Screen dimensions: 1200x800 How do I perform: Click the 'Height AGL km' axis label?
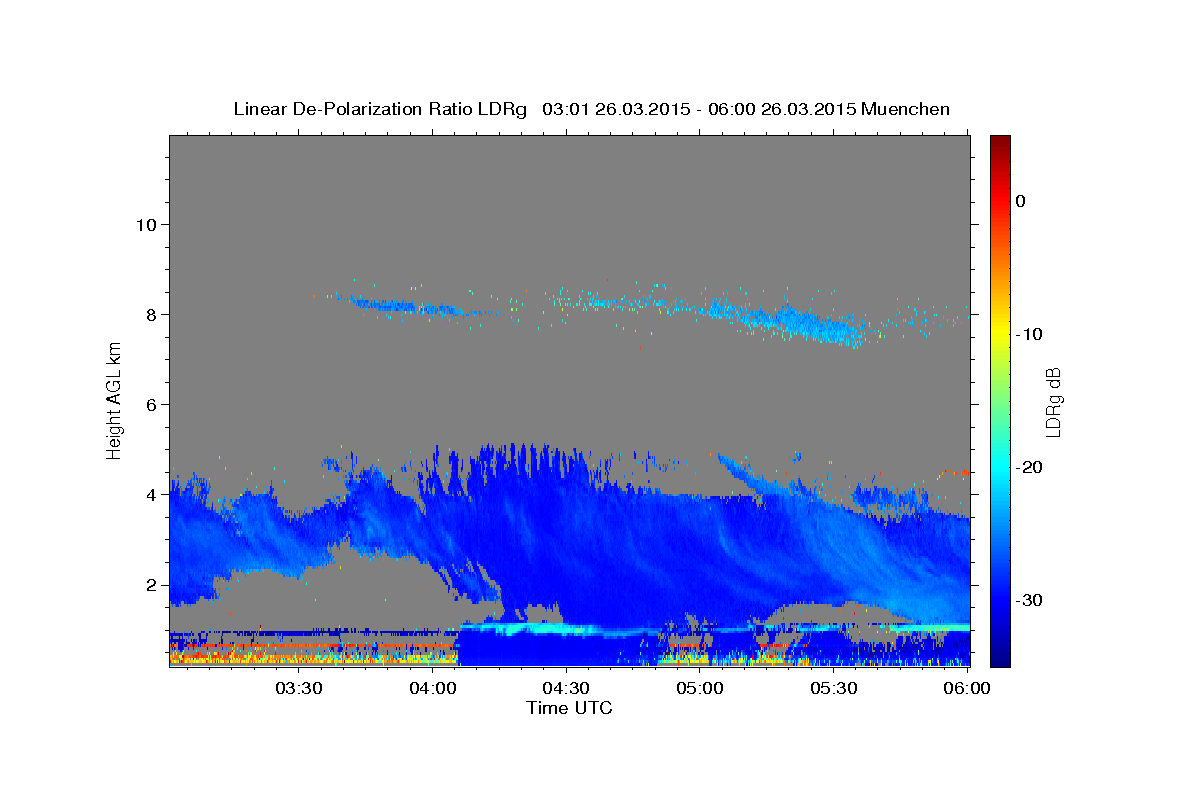[115, 401]
